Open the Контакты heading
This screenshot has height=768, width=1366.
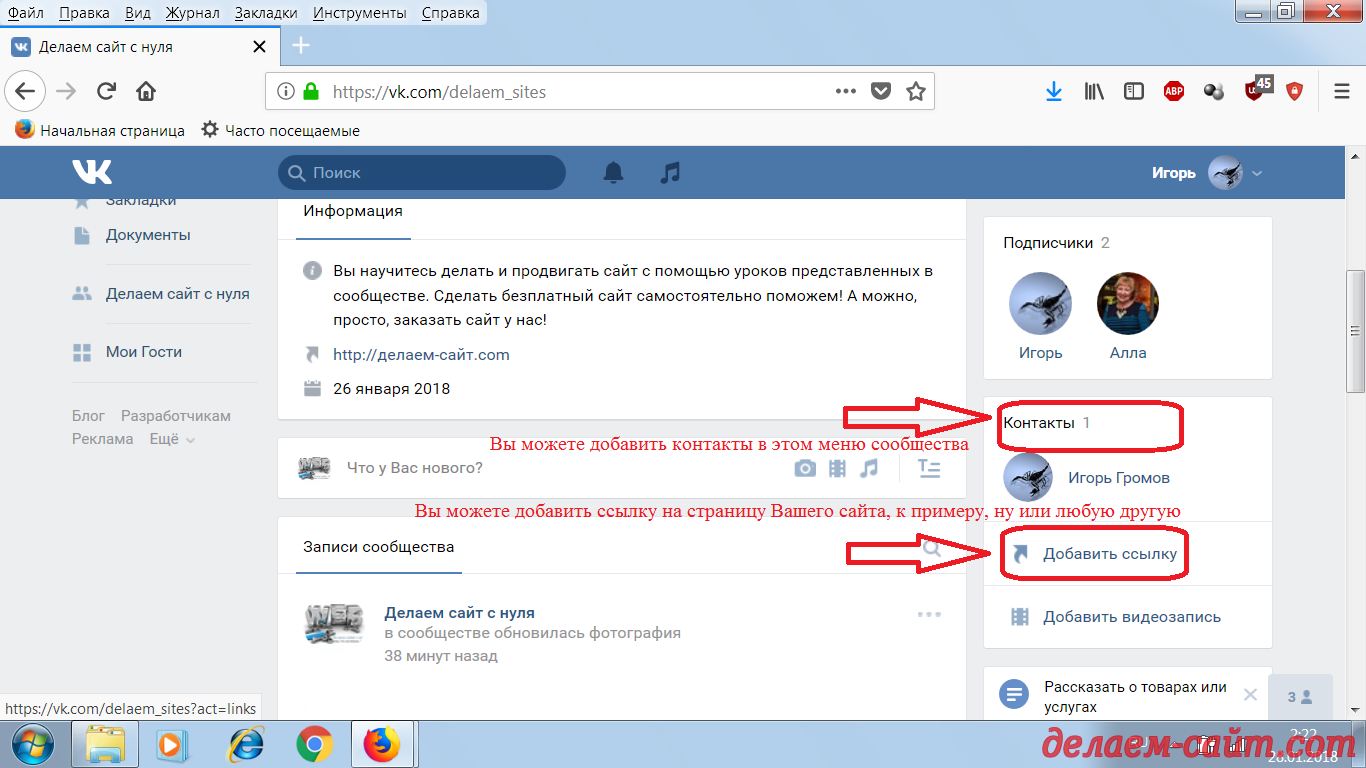coord(1038,423)
